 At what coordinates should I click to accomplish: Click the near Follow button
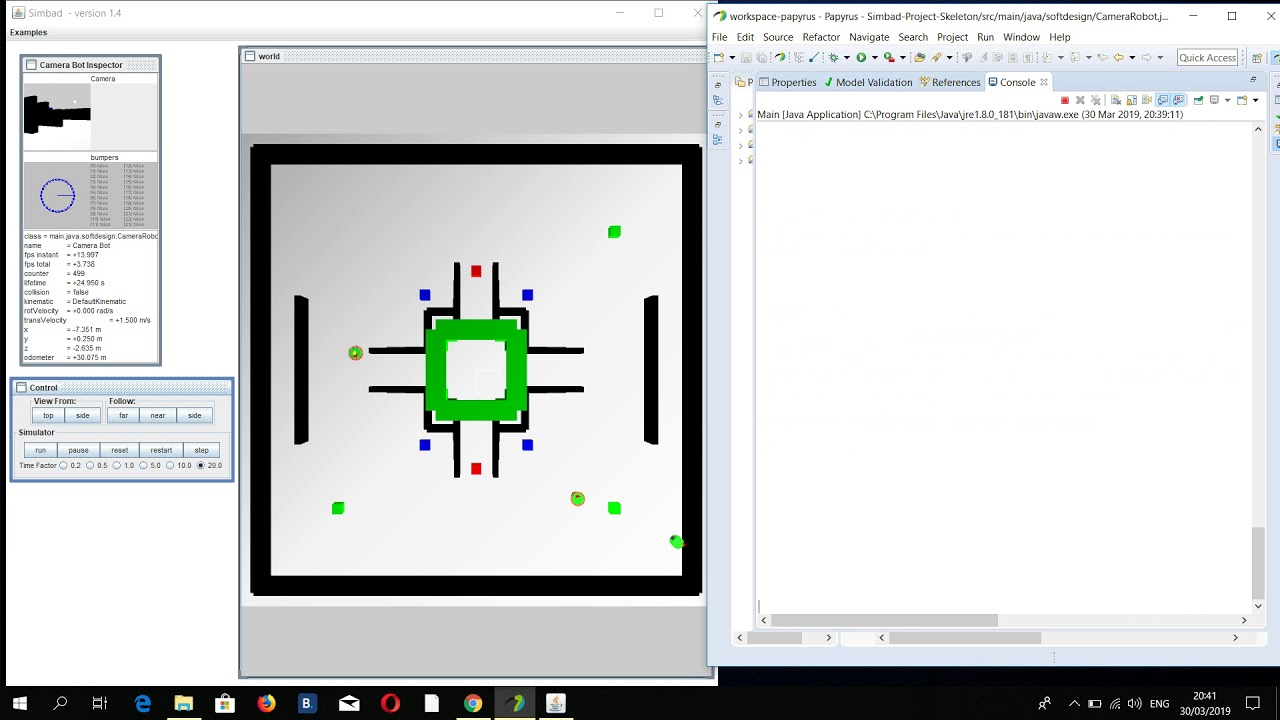click(158, 415)
